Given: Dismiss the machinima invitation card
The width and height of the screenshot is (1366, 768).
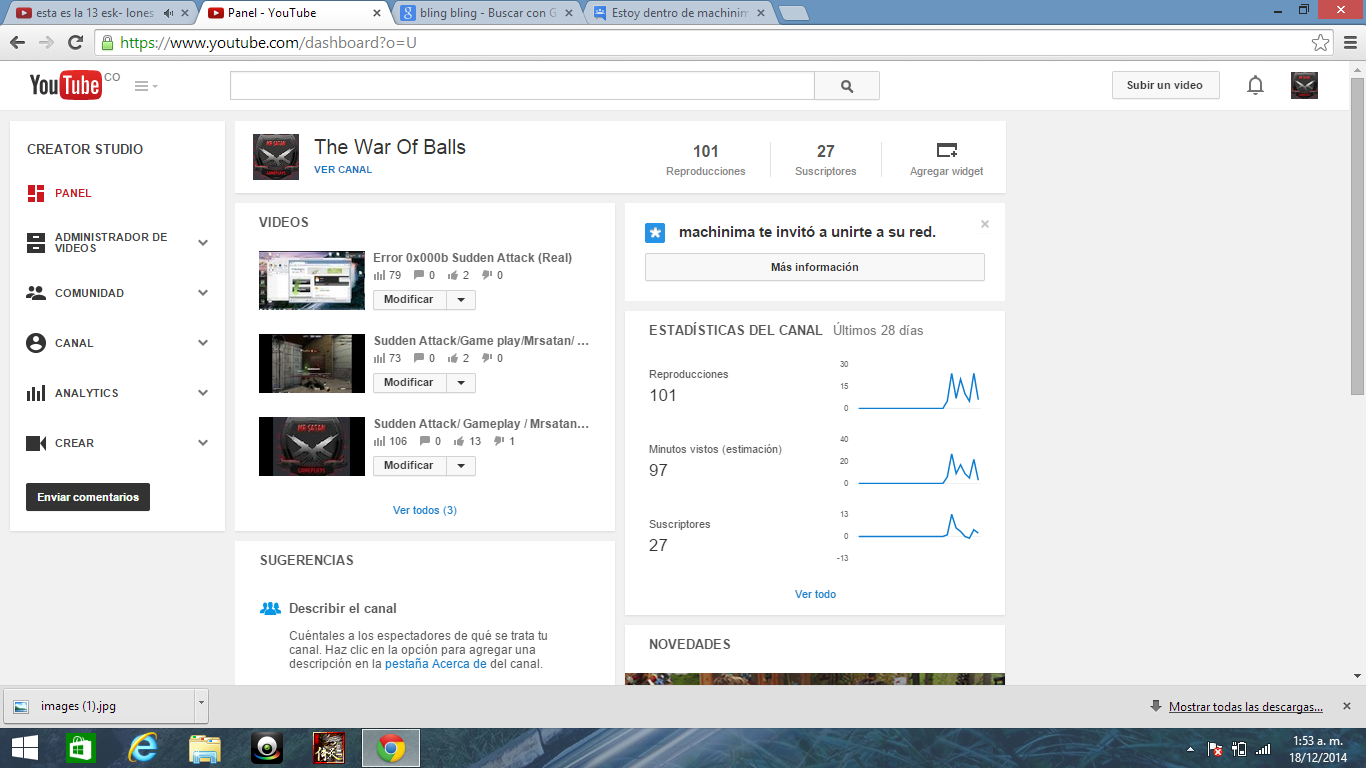Looking at the screenshot, I should 985,224.
